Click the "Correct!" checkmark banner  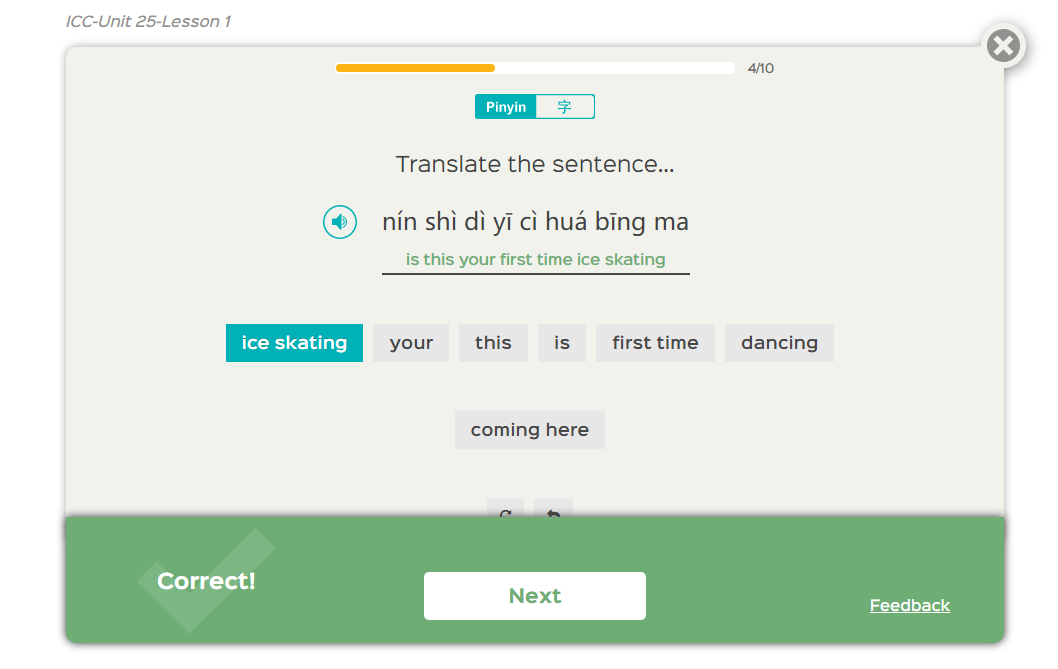pyautogui.click(x=206, y=581)
